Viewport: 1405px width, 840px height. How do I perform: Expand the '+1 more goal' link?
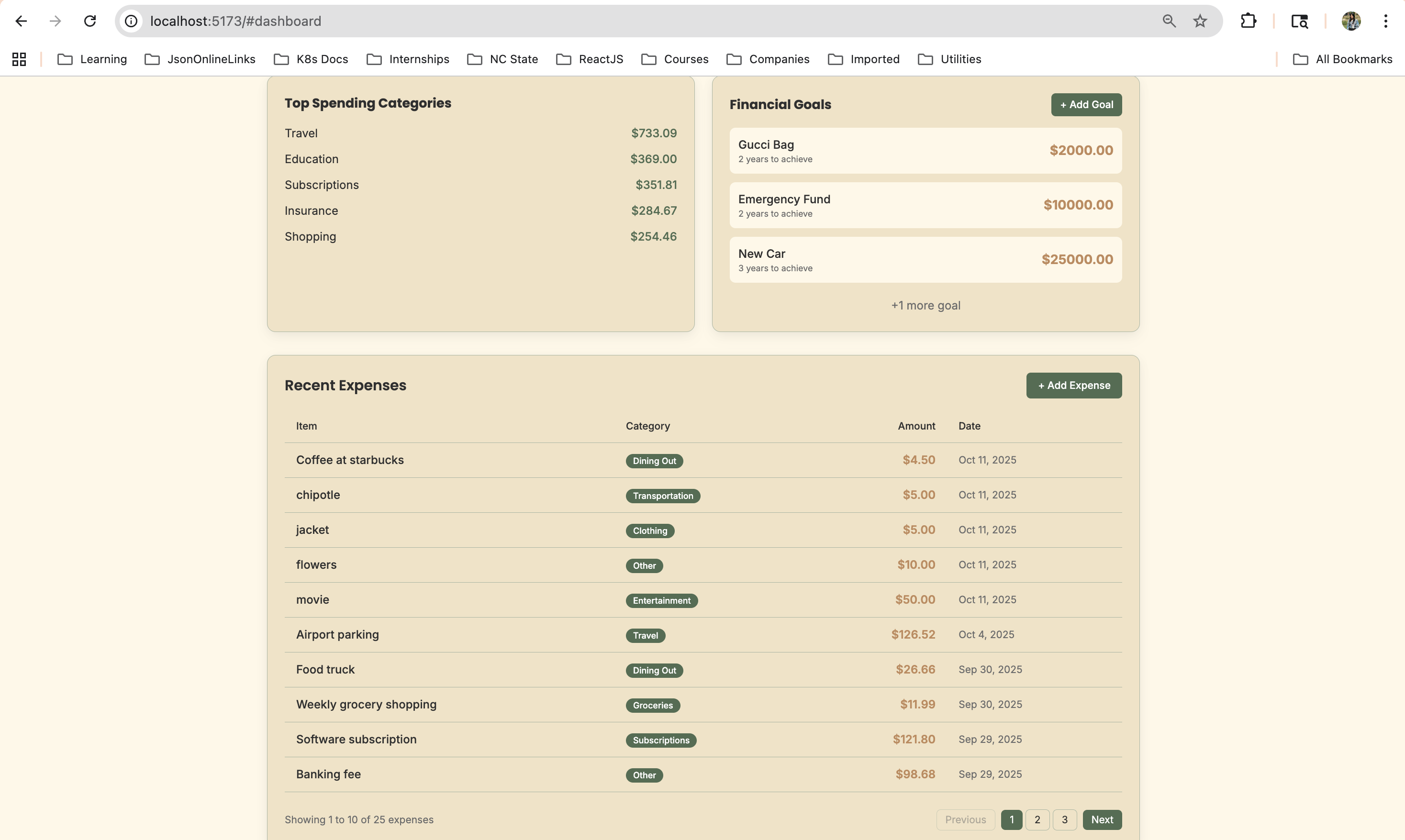926,305
